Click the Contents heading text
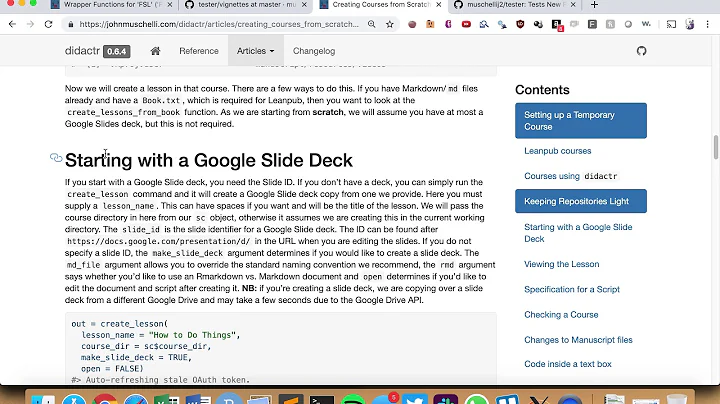This screenshot has width=720, height=404. [x=542, y=90]
